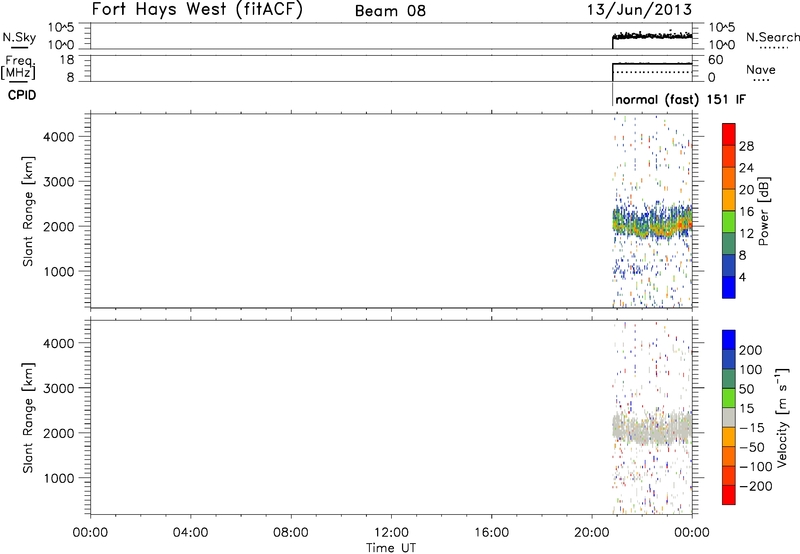Click the 12:00 time tick label
Viewport: 800px width, 554px height.
tap(391, 533)
